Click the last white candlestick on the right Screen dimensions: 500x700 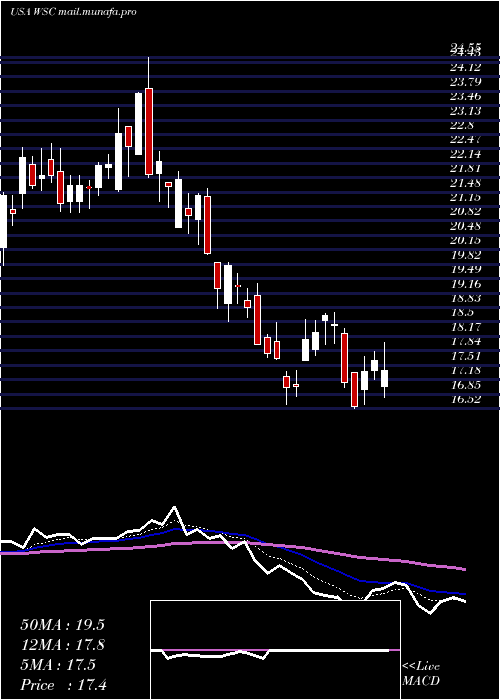384,378
